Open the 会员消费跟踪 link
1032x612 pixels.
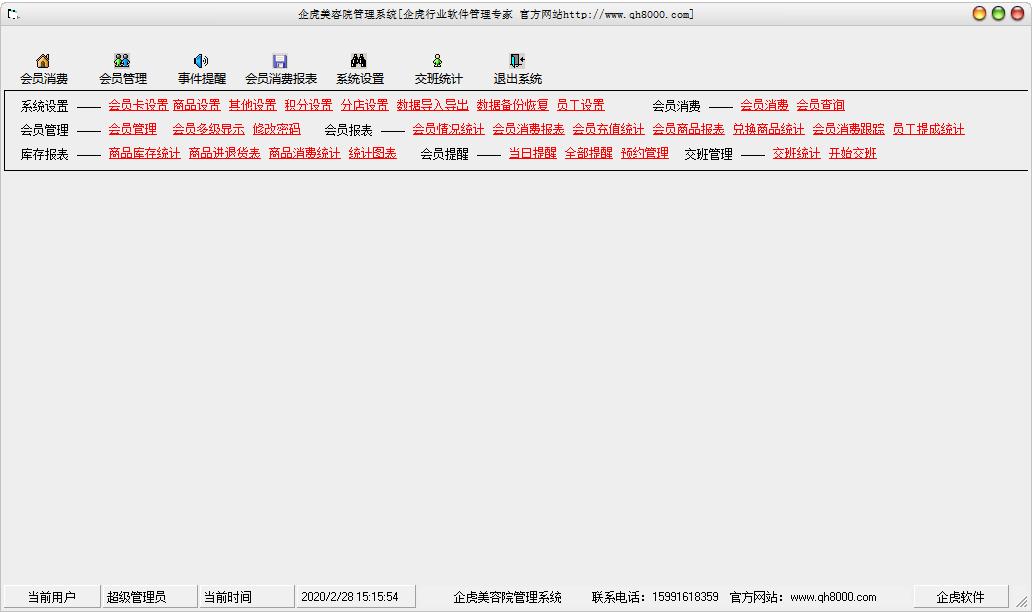[x=848, y=129]
